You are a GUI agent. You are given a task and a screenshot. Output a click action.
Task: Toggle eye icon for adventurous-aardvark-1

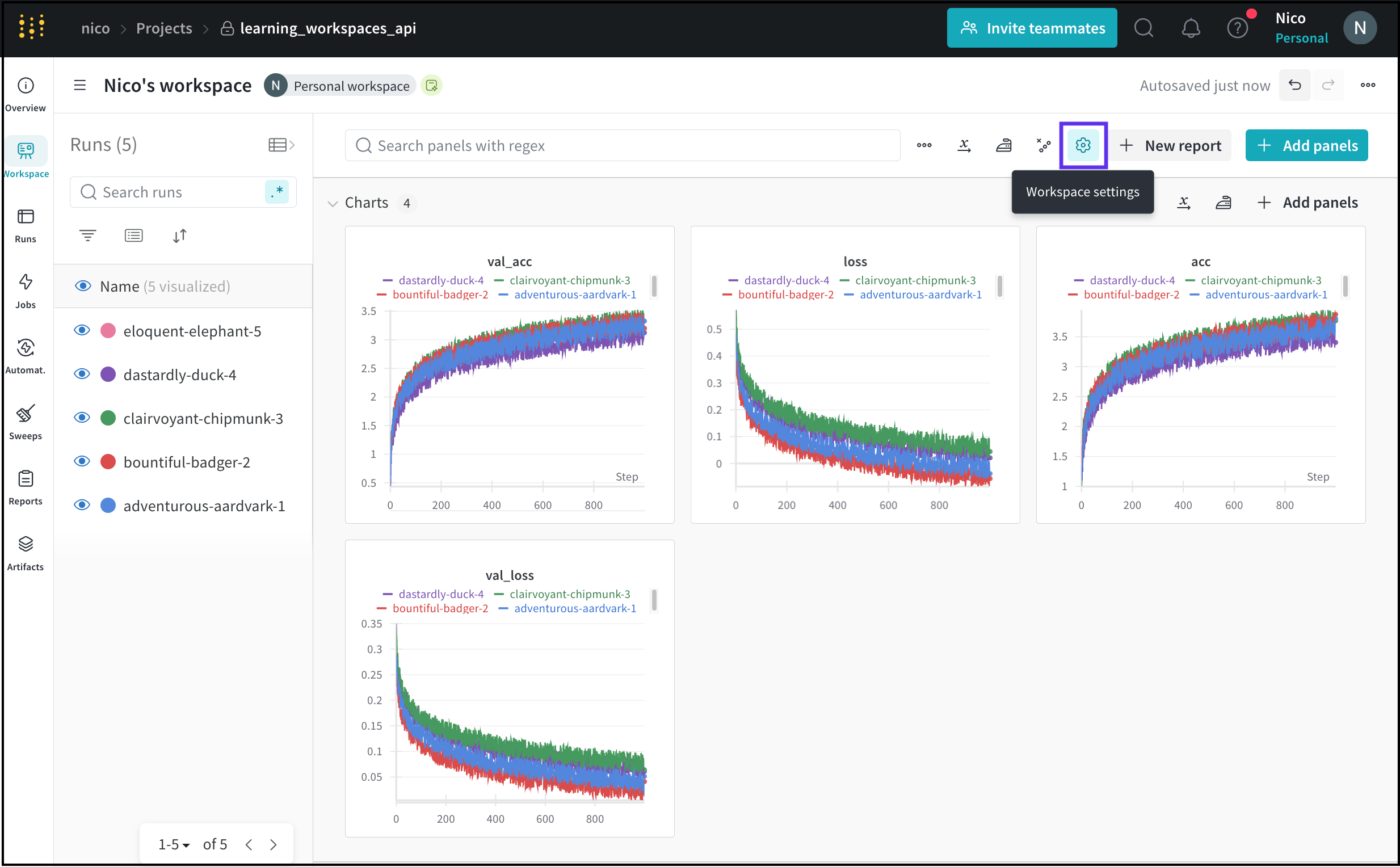click(82, 505)
